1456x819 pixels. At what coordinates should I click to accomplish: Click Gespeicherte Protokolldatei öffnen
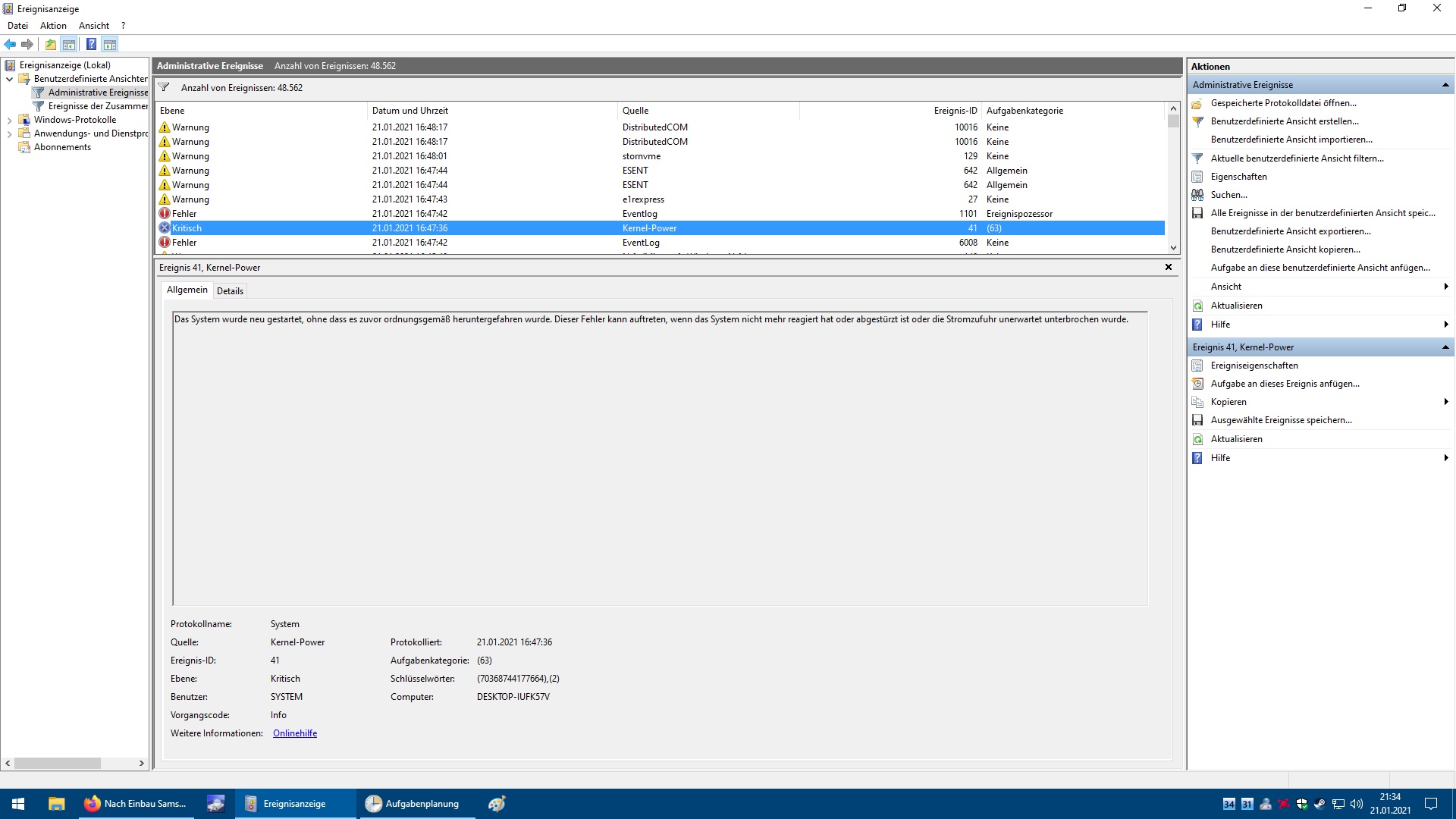click(x=1283, y=103)
